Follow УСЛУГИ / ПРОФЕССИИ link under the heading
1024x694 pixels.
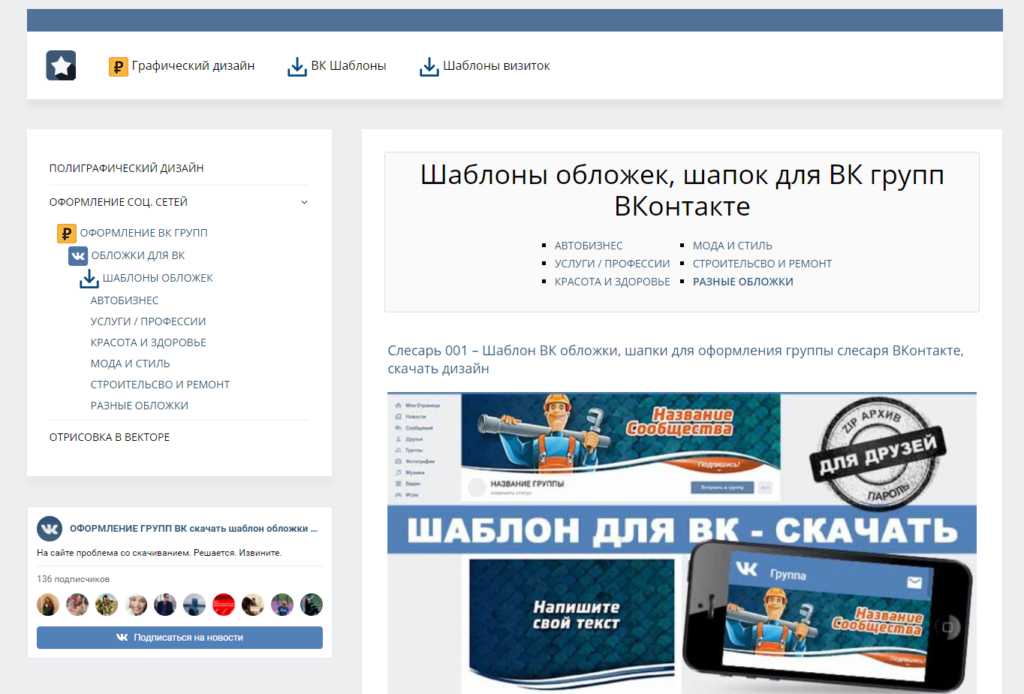[x=612, y=264]
